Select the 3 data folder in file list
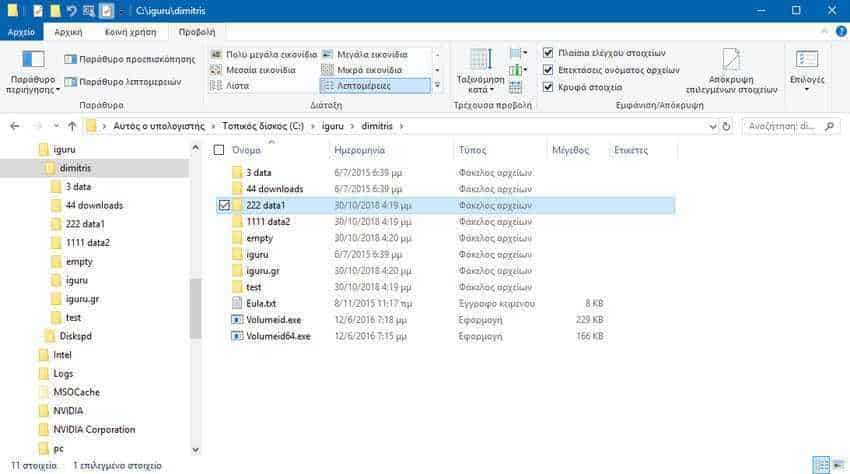 pos(259,172)
